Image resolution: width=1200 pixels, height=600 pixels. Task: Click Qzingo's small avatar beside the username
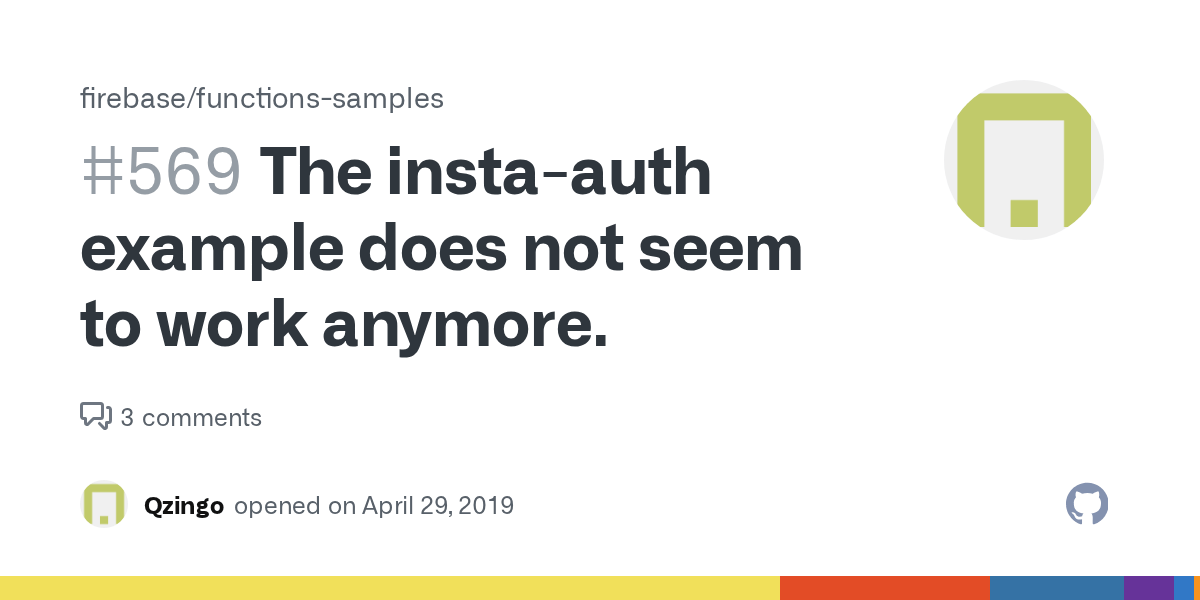[x=104, y=504]
